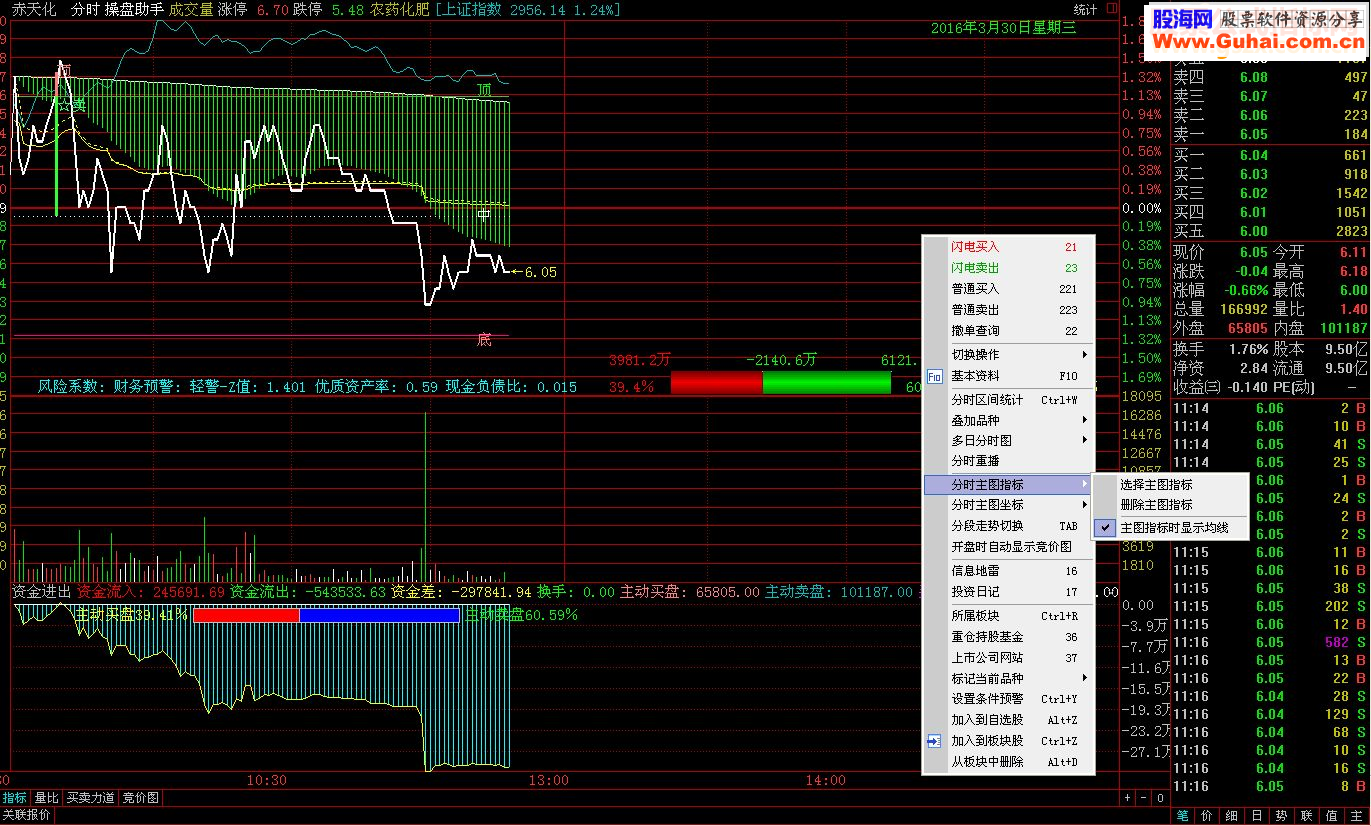Expand the 标记当前品种 submenu
Screen dimensions: 1371x826
point(1008,679)
